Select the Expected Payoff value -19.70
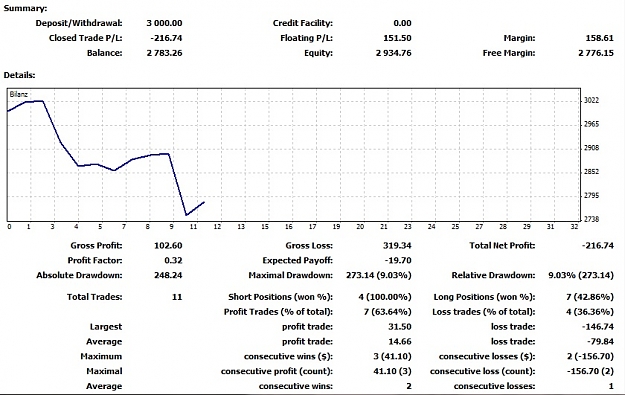Viewport: 625px width, 395px height. 398,261
